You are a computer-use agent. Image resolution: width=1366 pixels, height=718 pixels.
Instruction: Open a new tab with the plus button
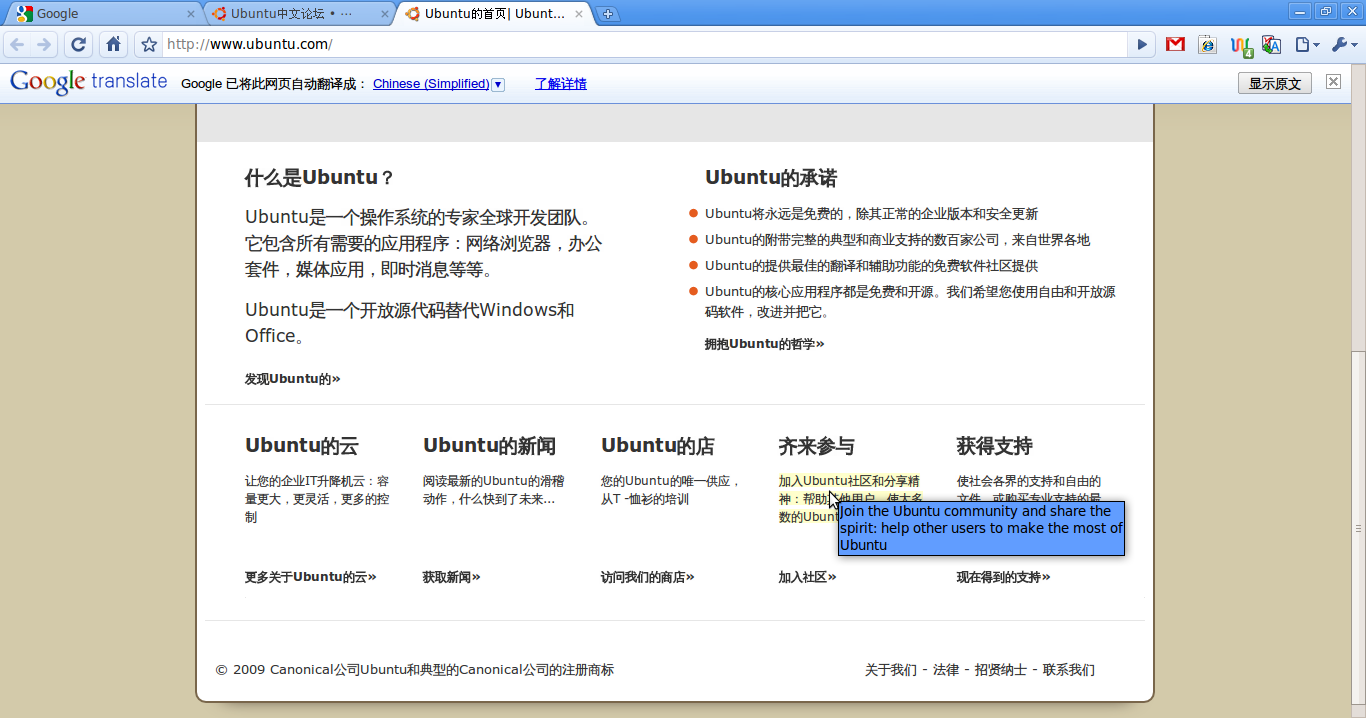pos(607,14)
